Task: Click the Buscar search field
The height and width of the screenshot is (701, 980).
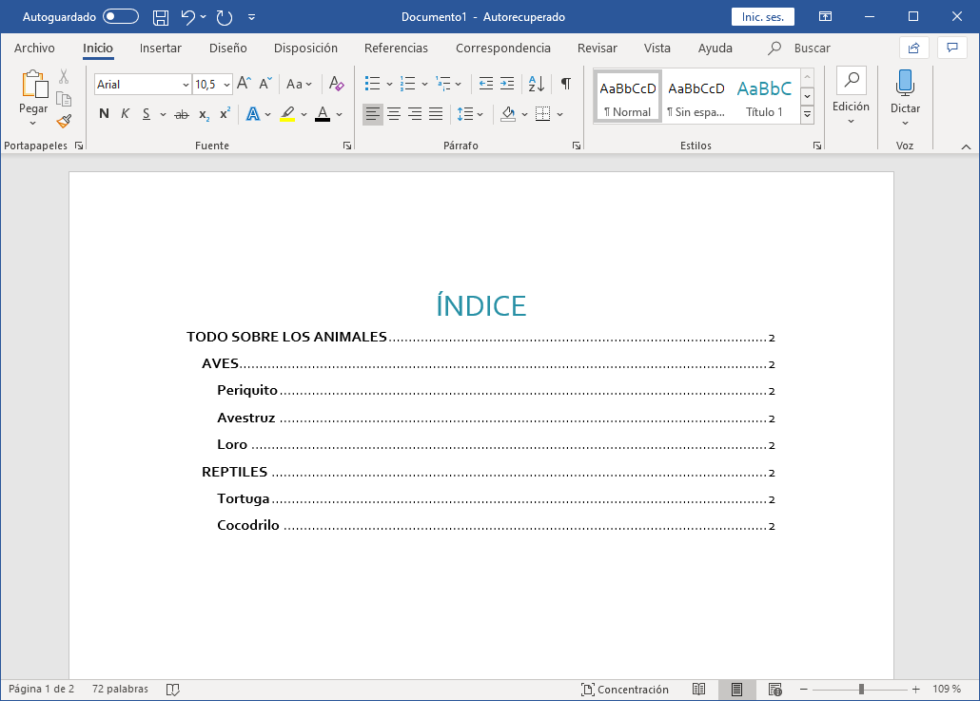Action: tap(811, 48)
